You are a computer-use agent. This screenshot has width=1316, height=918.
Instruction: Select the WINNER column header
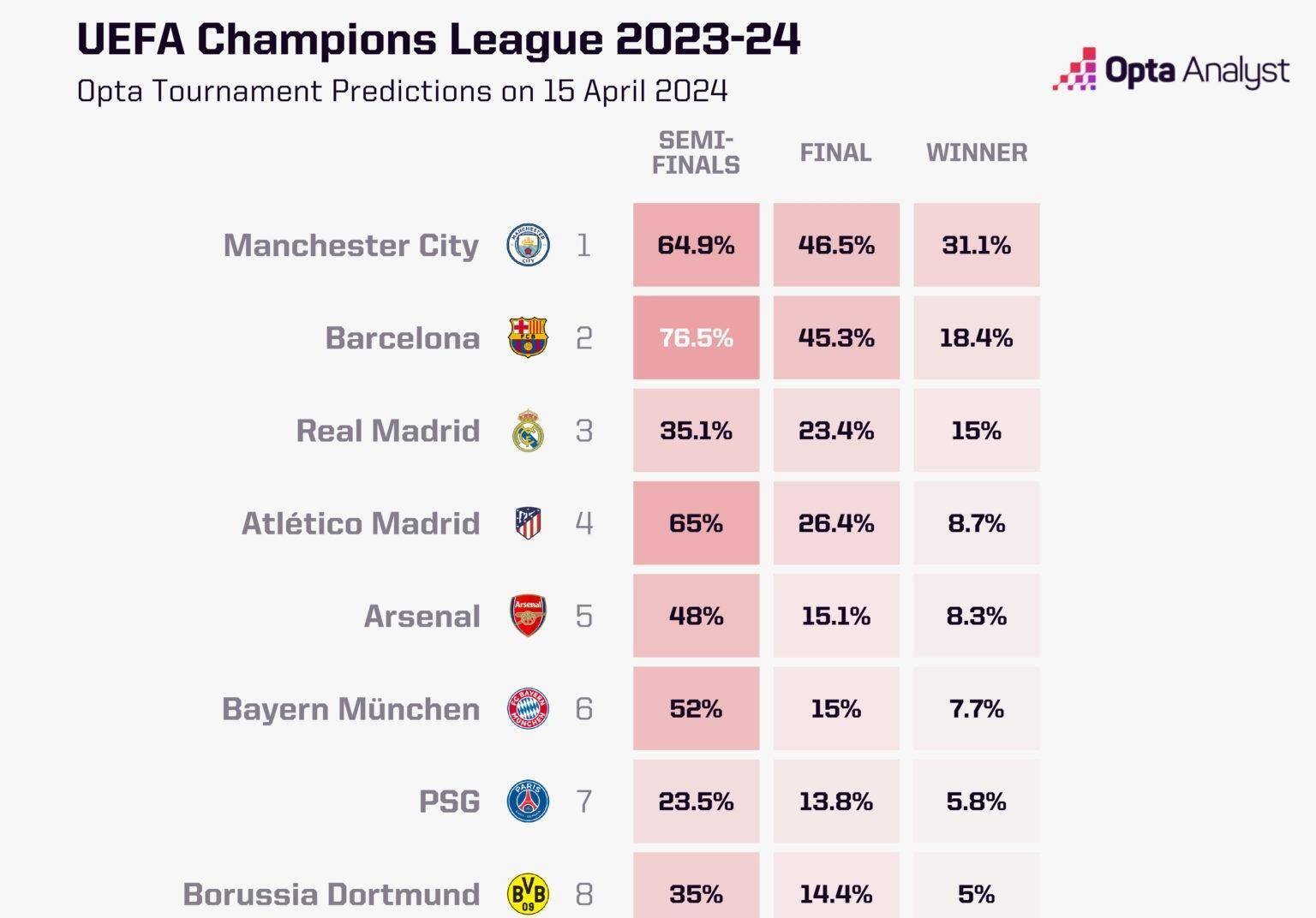[x=977, y=152]
